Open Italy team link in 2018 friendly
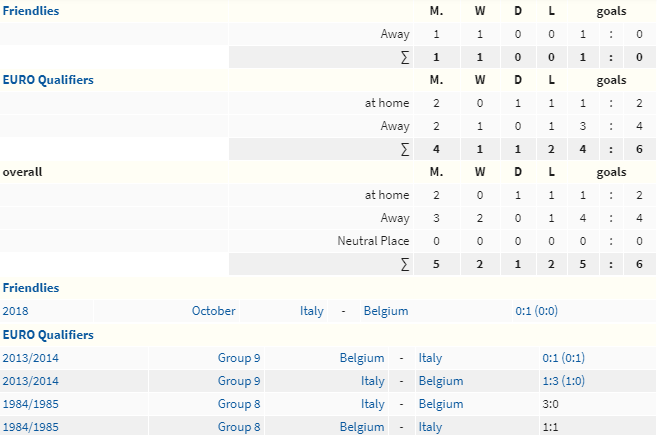This screenshot has width=657, height=435. [312, 311]
